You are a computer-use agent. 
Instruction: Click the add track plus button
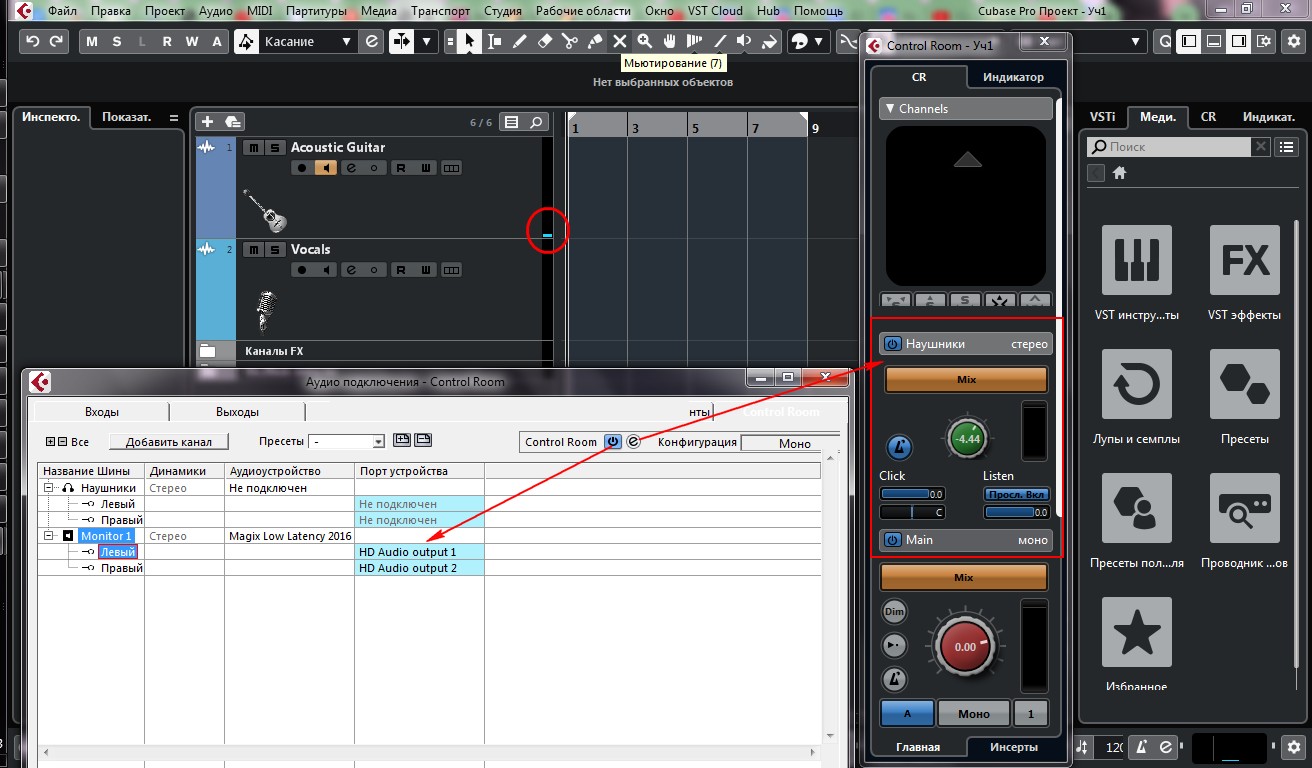[x=208, y=122]
